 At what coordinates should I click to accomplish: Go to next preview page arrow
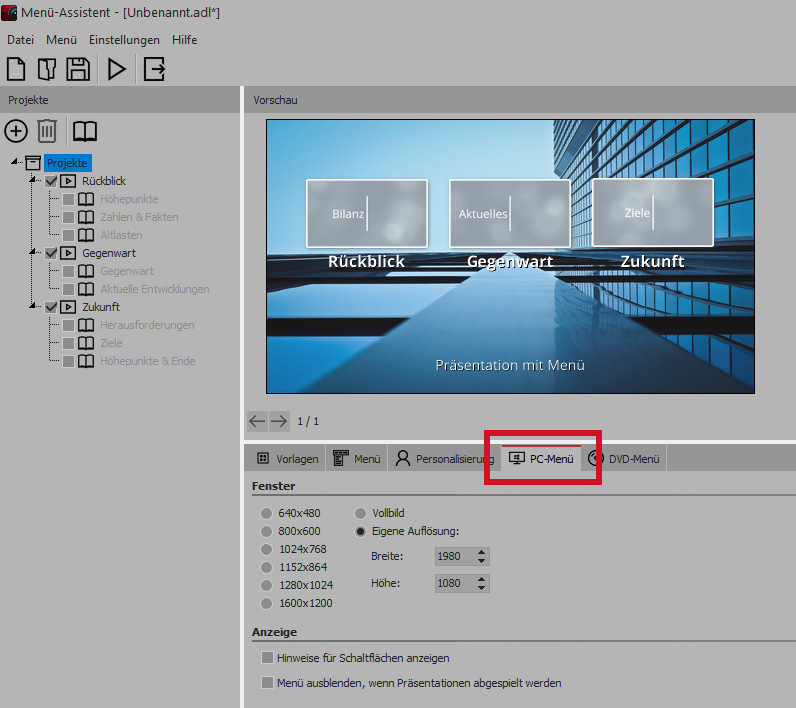[x=279, y=421]
